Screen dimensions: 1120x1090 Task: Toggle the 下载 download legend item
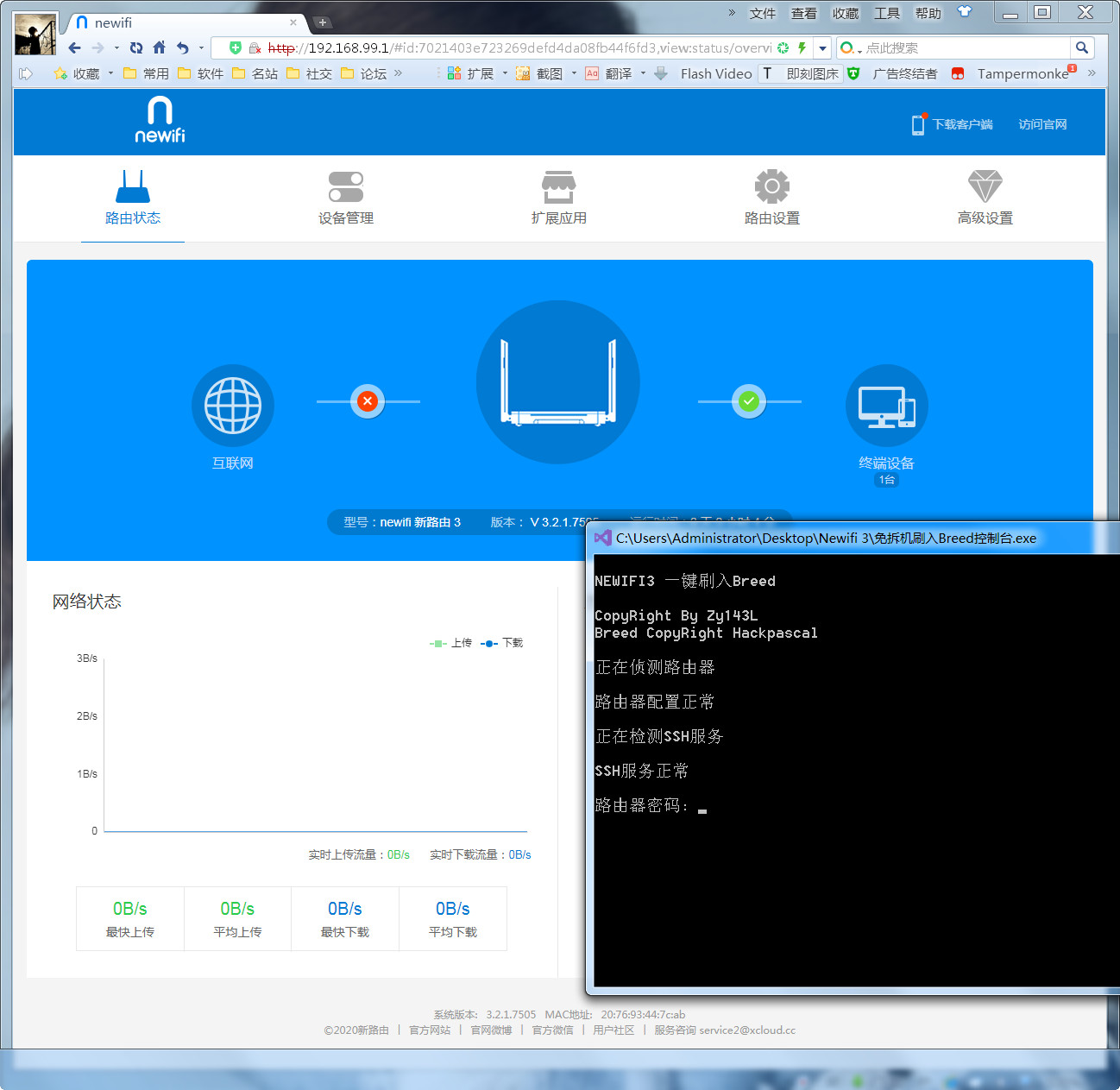click(502, 643)
